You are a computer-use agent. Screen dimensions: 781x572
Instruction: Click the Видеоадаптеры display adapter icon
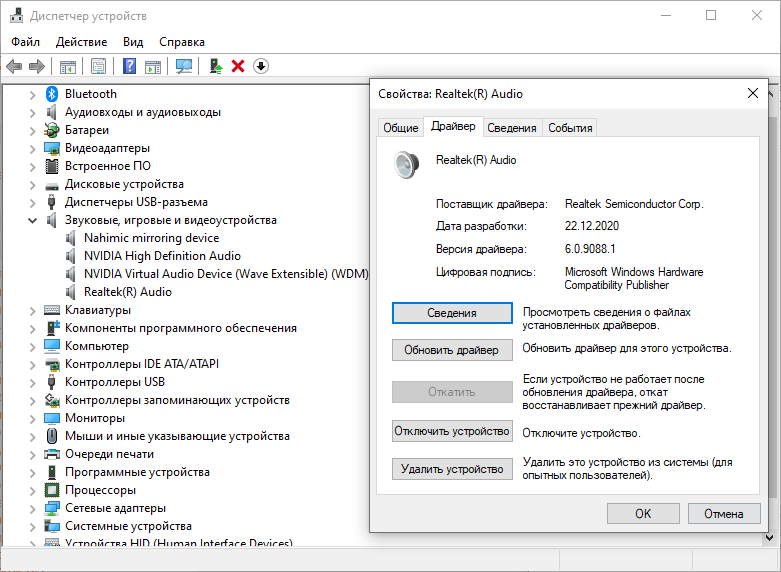click(52, 148)
